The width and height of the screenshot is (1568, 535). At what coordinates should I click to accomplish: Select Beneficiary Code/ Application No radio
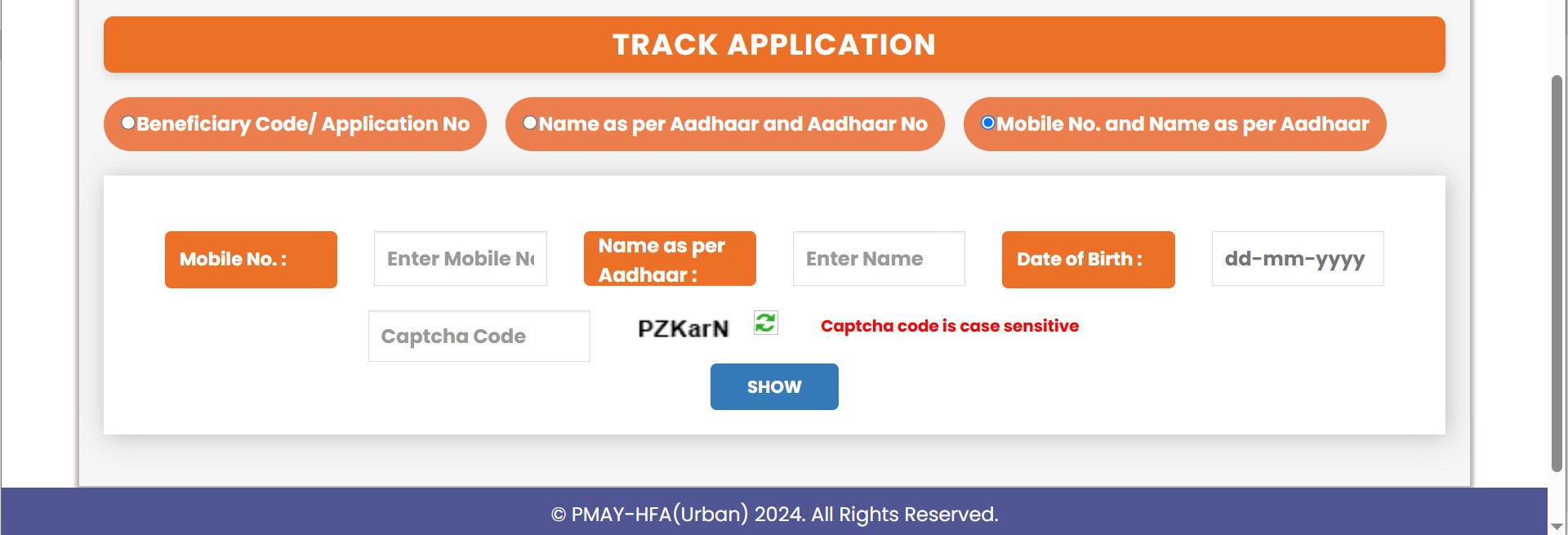click(127, 123)
